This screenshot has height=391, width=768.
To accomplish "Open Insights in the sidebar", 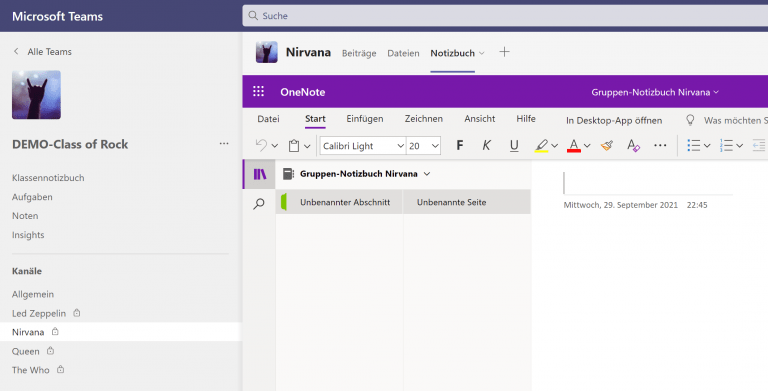I will pyautogui.click(x=28, y=235).
